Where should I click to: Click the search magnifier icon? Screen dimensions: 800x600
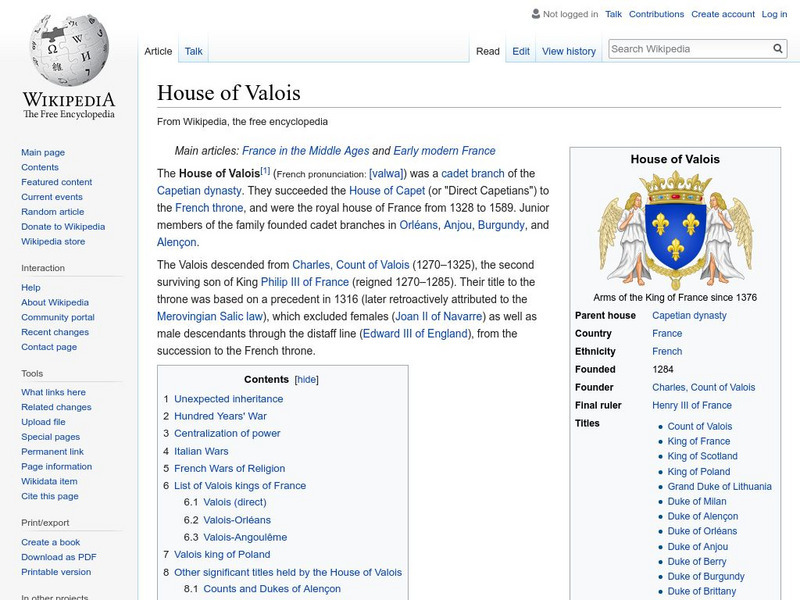[x=778, y=48]
